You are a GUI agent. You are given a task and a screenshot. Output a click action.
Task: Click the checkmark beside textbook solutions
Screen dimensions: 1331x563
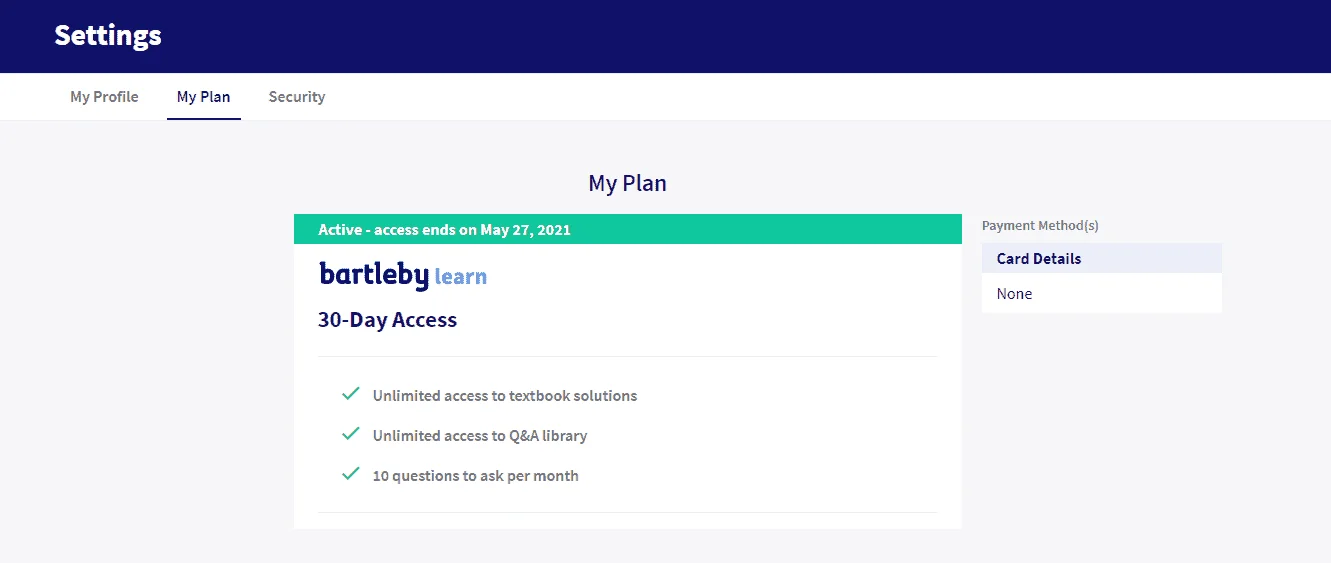point(350,394)
